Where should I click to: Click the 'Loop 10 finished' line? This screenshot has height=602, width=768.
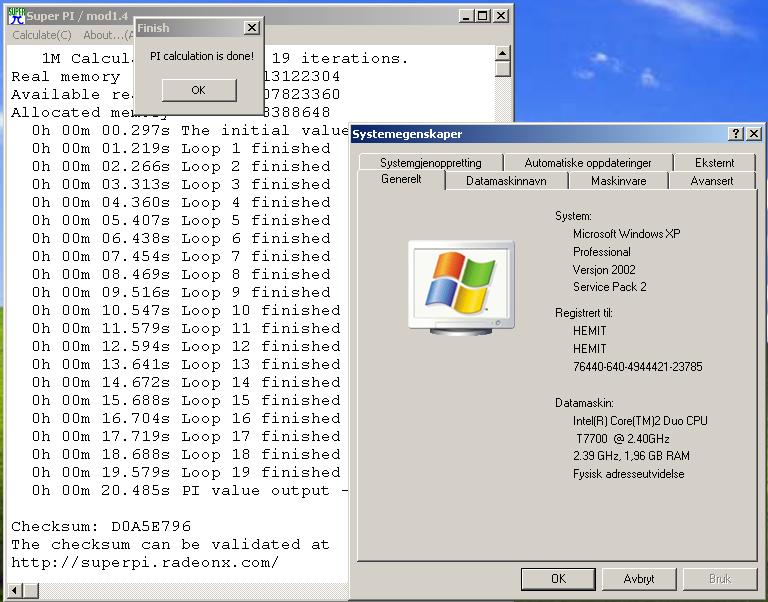point(186,311)
